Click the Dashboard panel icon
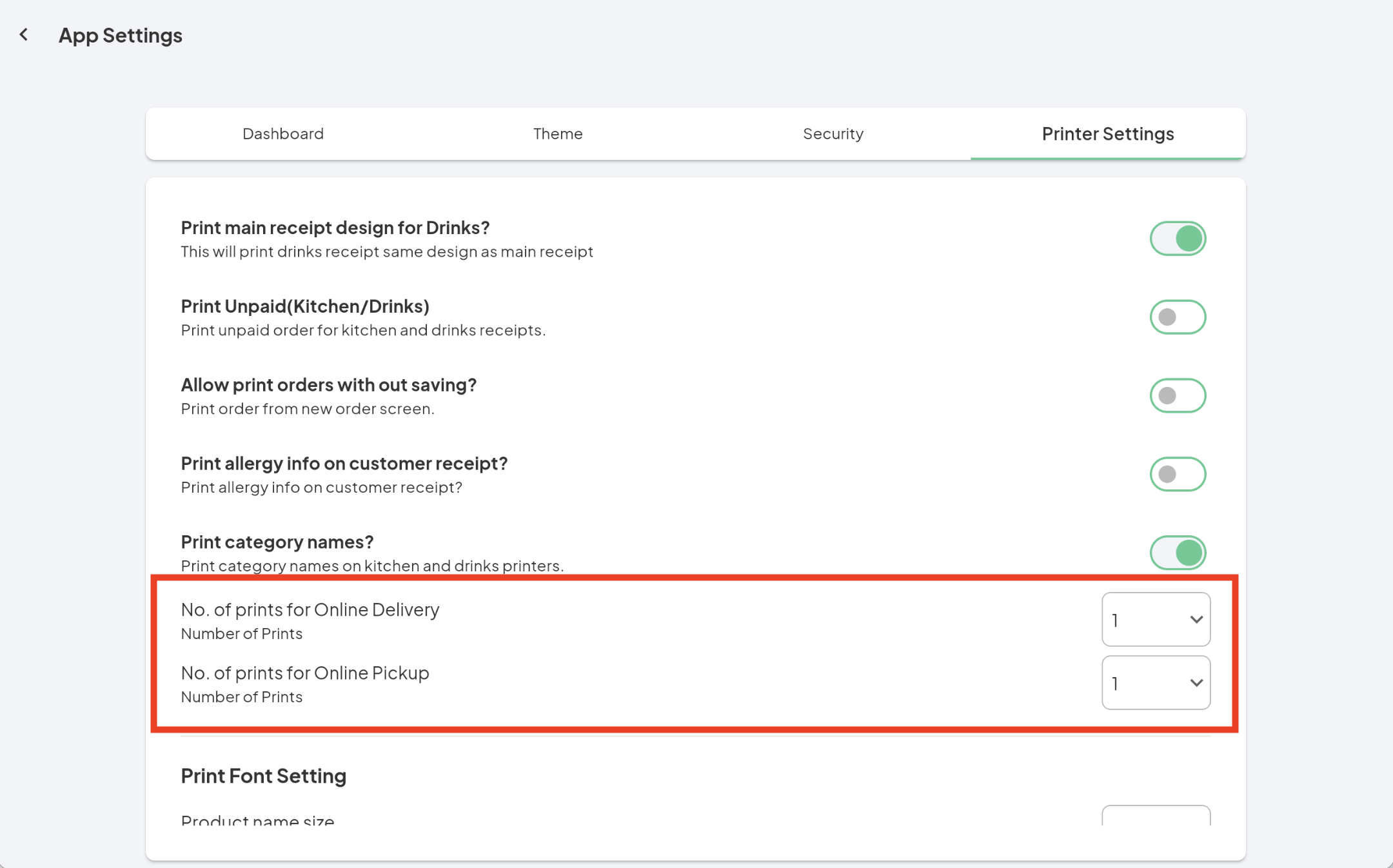Screen dimensions: 1393x868 [284, 133]
